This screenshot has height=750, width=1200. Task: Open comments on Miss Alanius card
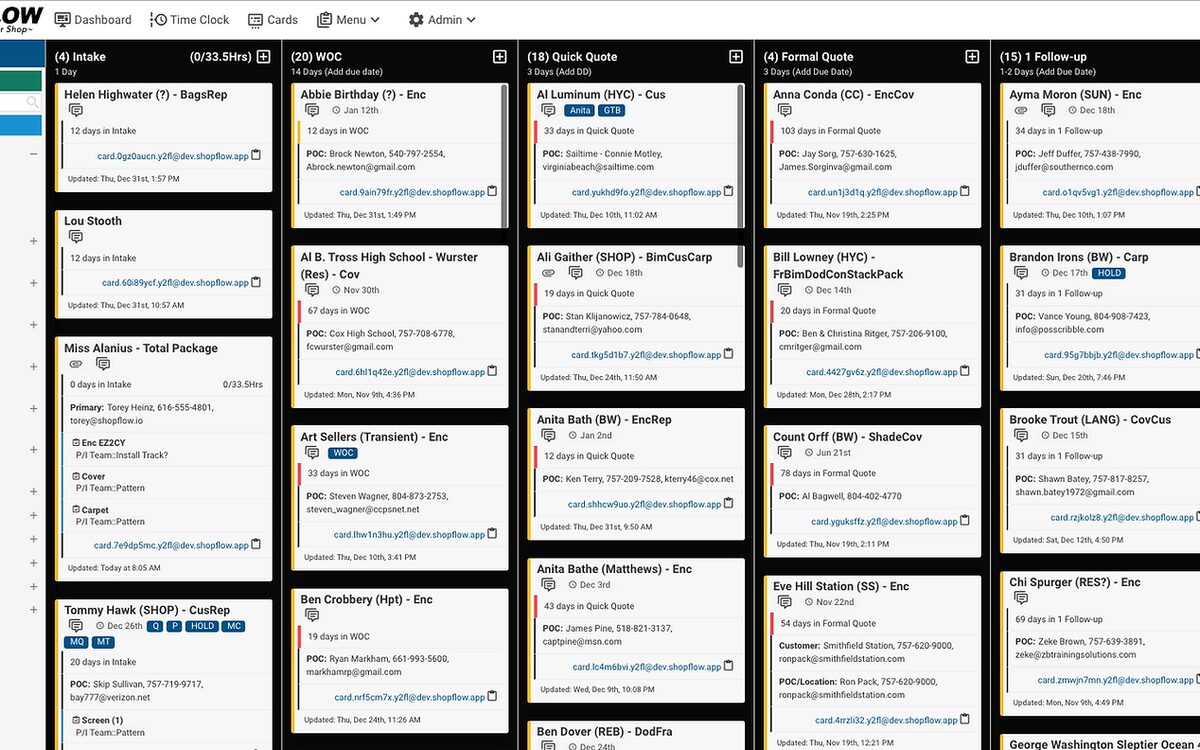(x=102, y=364)
